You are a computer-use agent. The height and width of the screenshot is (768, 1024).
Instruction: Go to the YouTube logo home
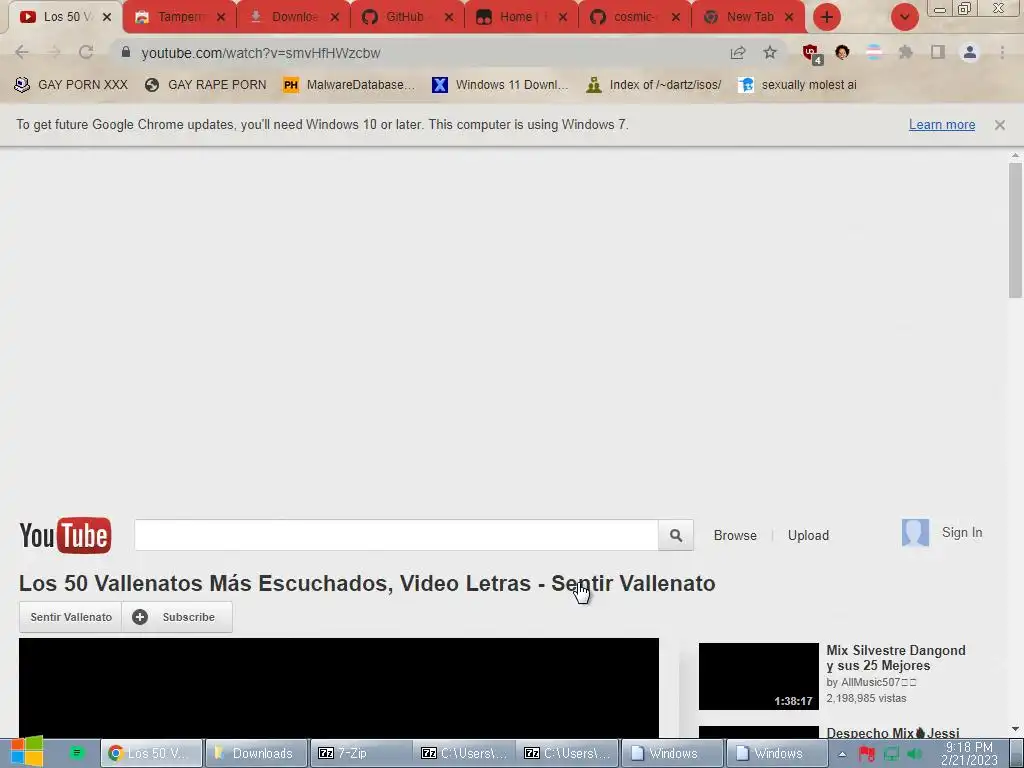pos(65,536)
